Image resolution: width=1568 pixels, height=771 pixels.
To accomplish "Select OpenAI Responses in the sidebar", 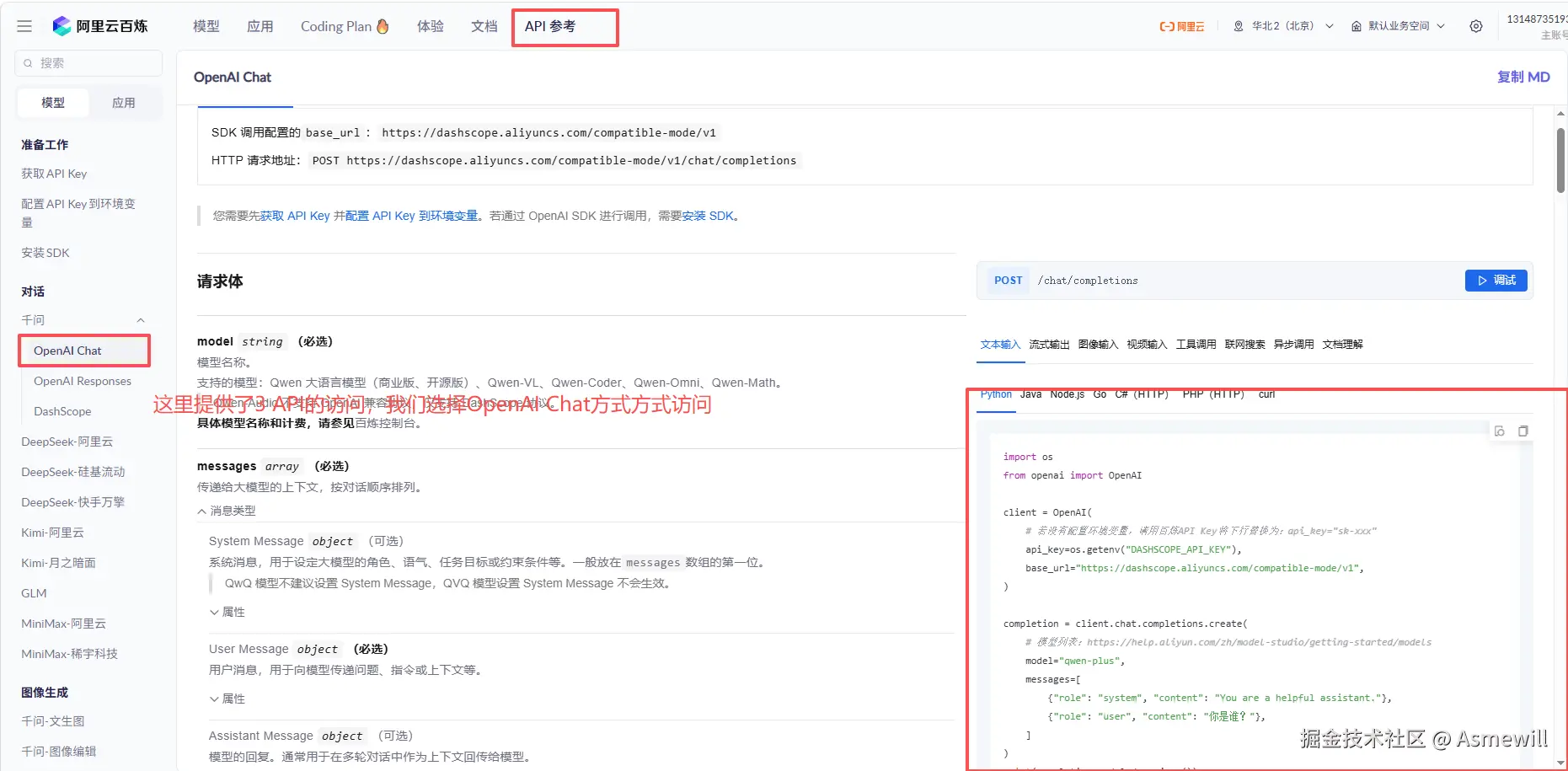I will 83,381.
